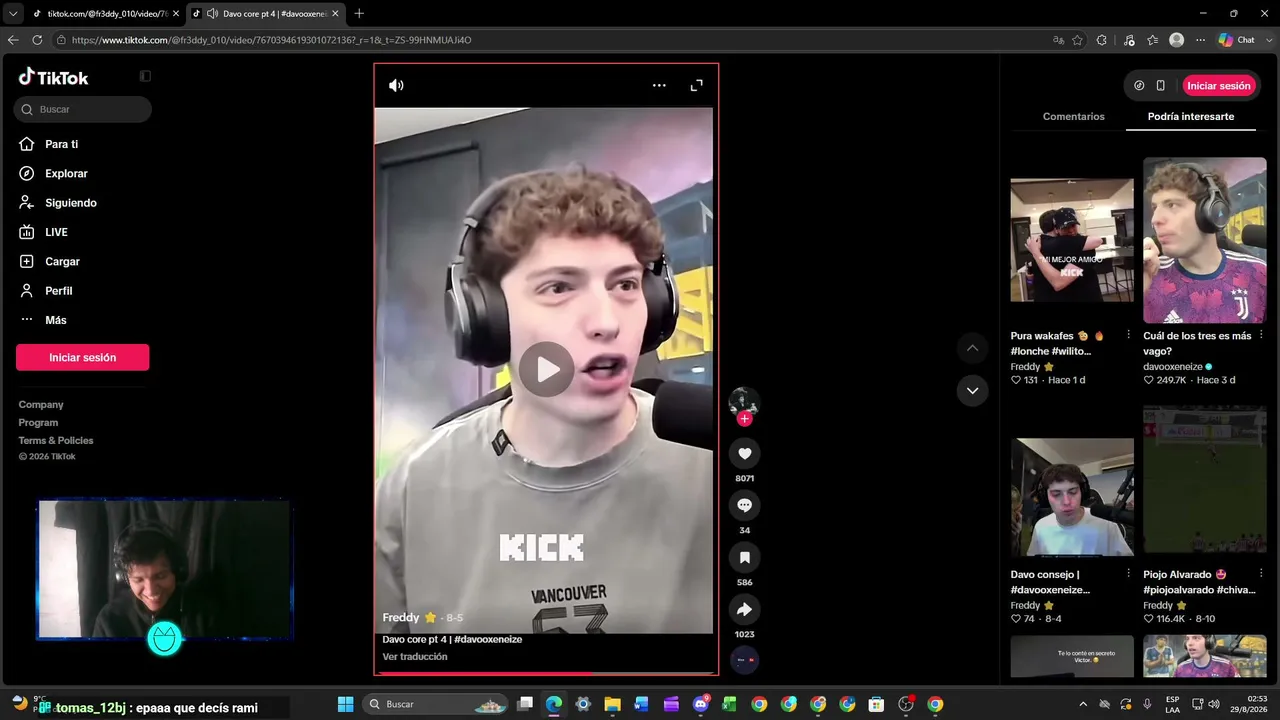Show hidden system tray icons
This screenshot has height=720, width=1280.
tap(1084, 704)
